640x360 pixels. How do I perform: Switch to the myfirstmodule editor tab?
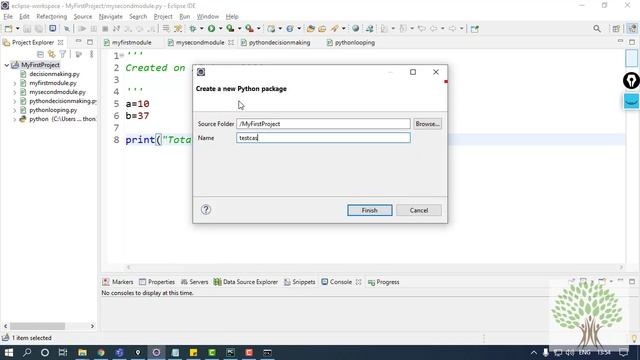point(131,42)
